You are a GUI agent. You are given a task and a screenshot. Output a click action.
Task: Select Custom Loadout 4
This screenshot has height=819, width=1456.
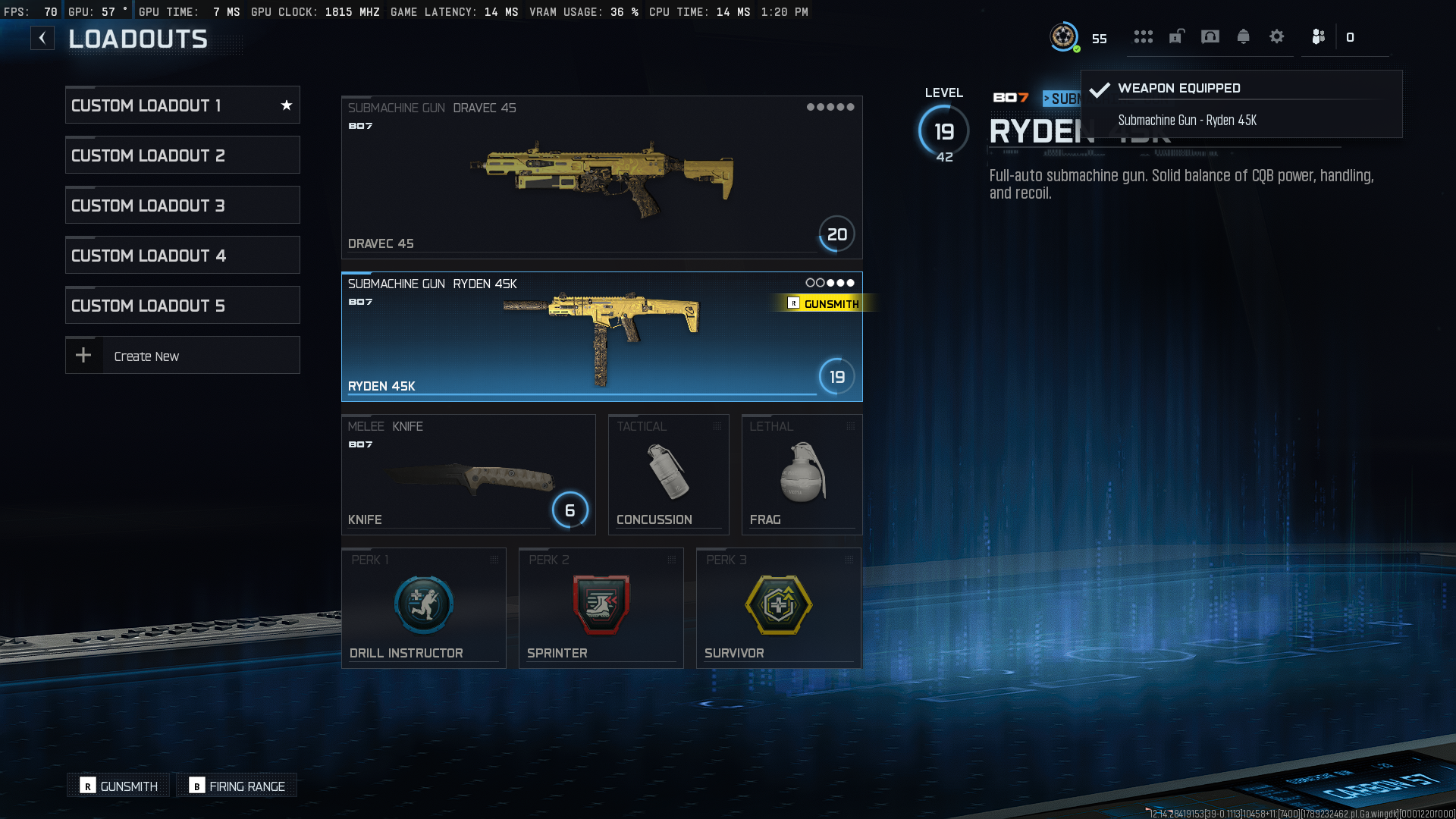(182, 256)
